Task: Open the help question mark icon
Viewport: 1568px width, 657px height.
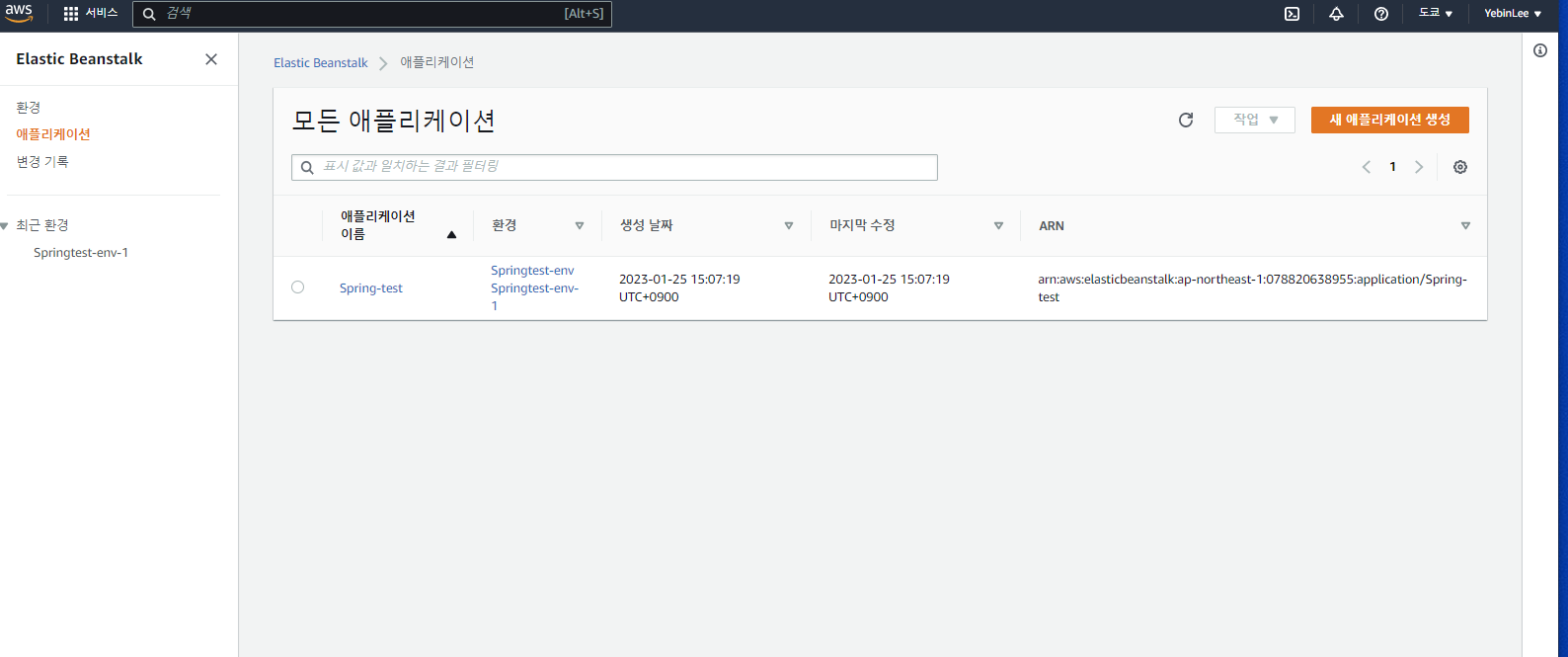Action: tap(1381, 14)
